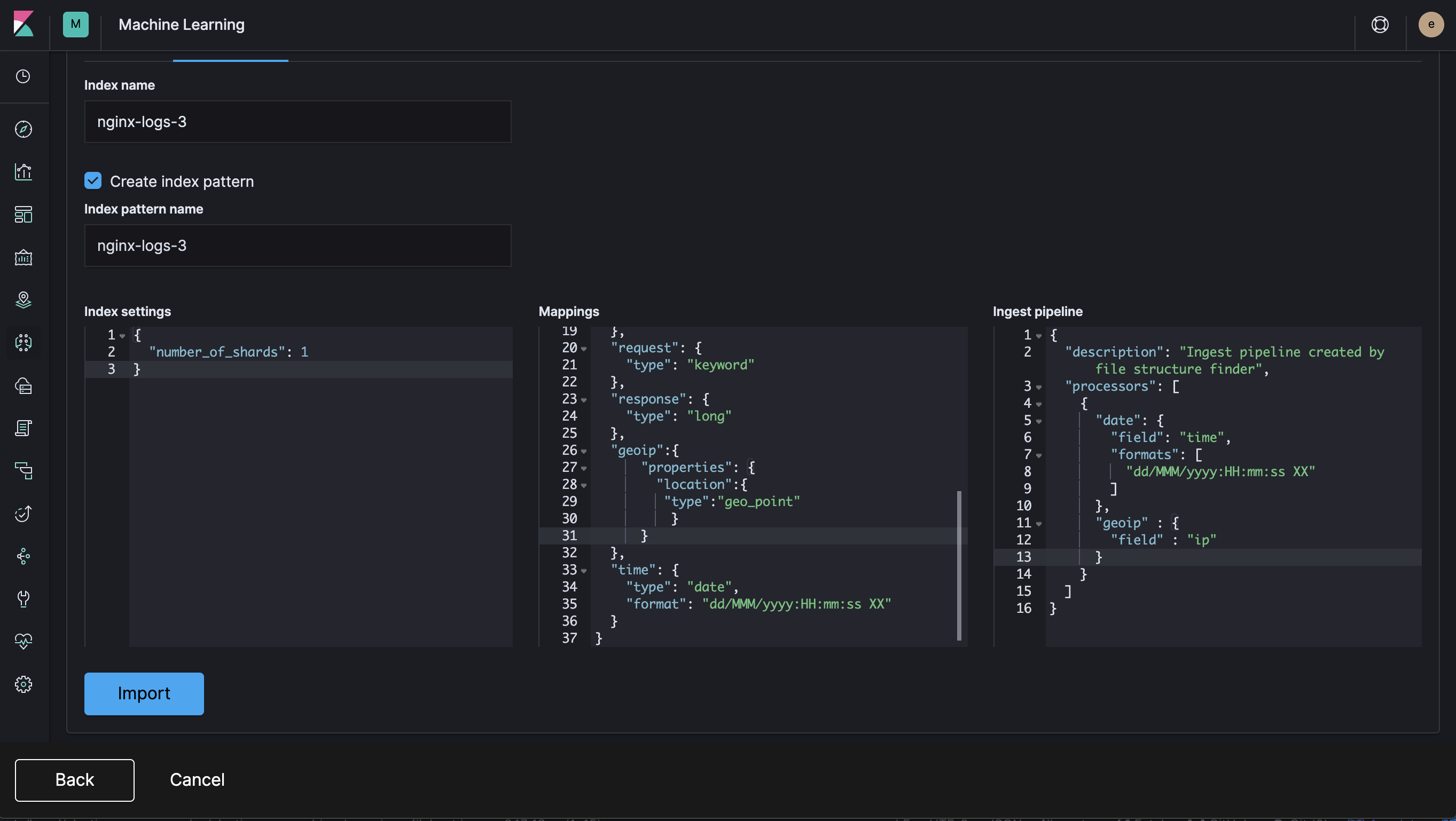
Task: Open Management gear icon in sidebar
Action: pos(23,684)
